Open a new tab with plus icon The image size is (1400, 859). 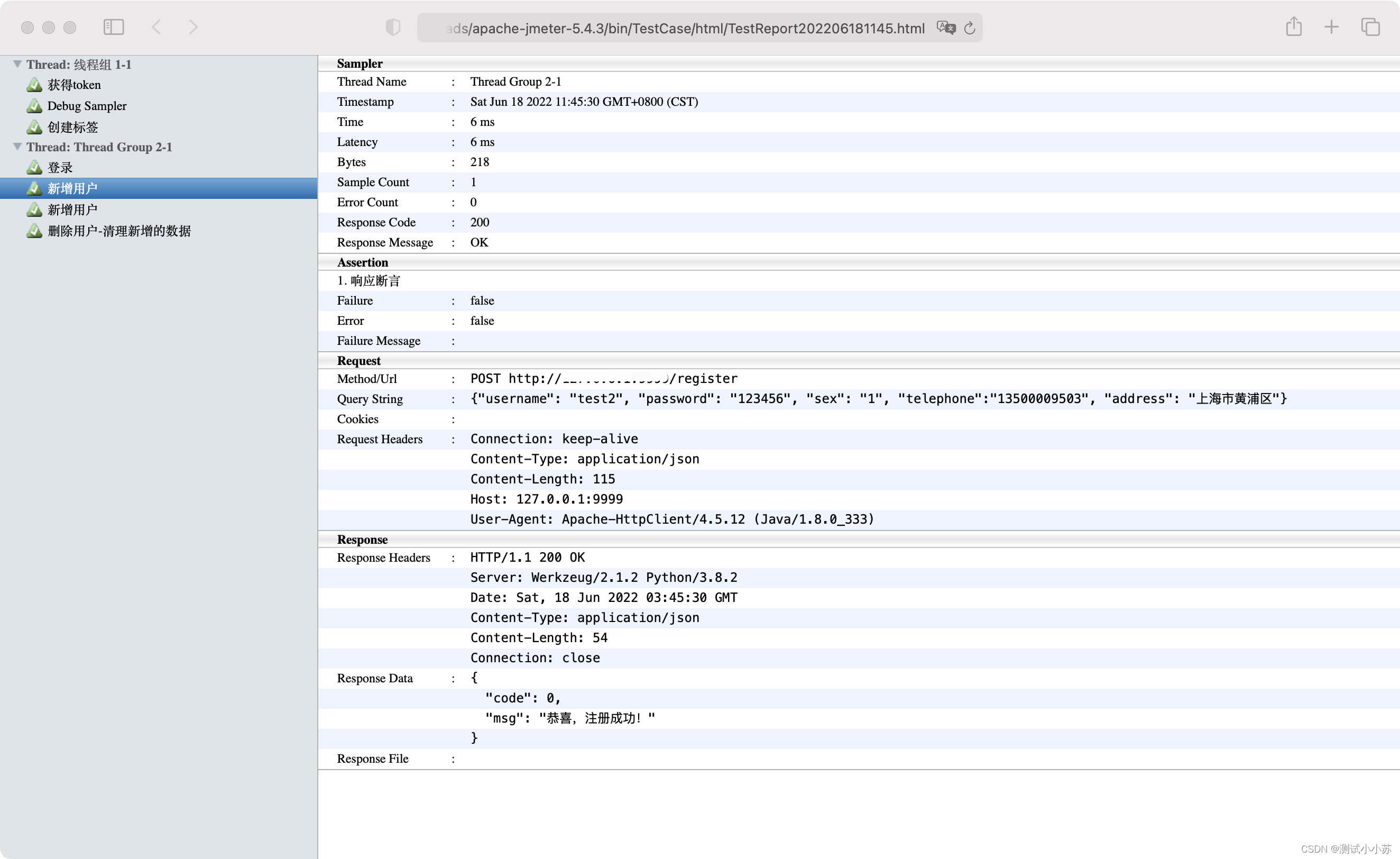tap(1331, 27)
